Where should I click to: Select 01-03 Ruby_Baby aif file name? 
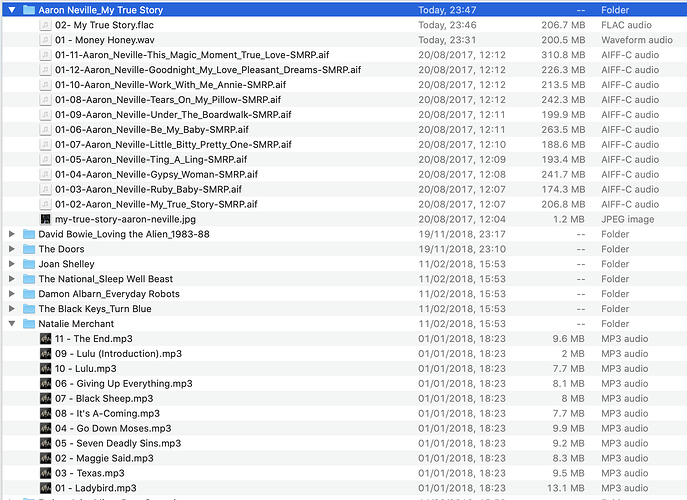pos(148,189)
